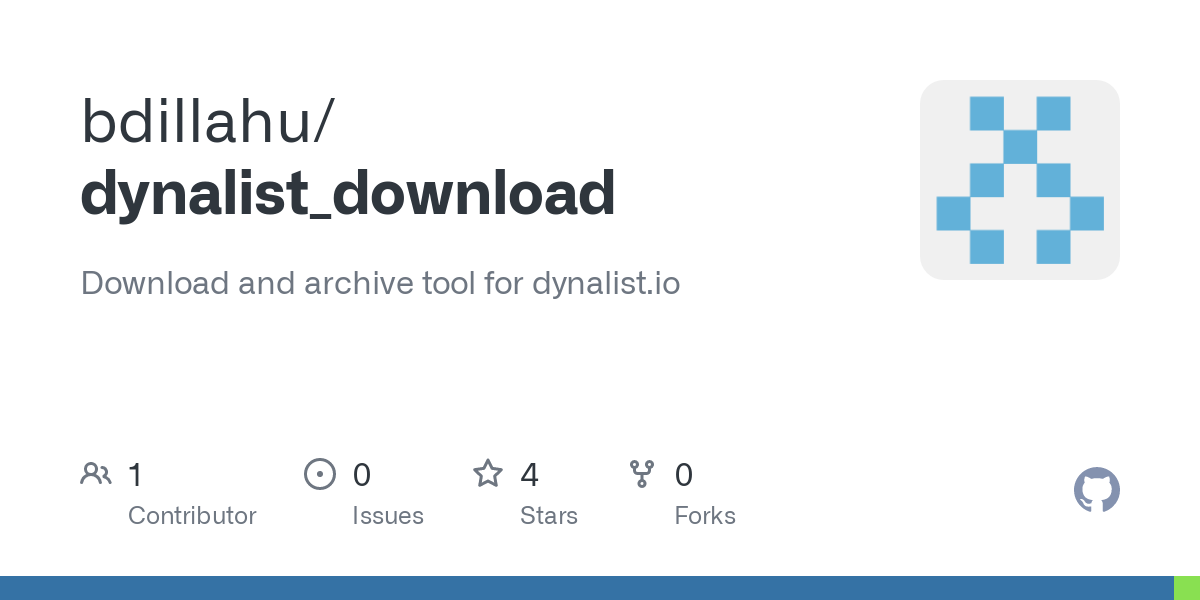
Task: Click the blue segment of language bar
Action: [x=586, y=588]
